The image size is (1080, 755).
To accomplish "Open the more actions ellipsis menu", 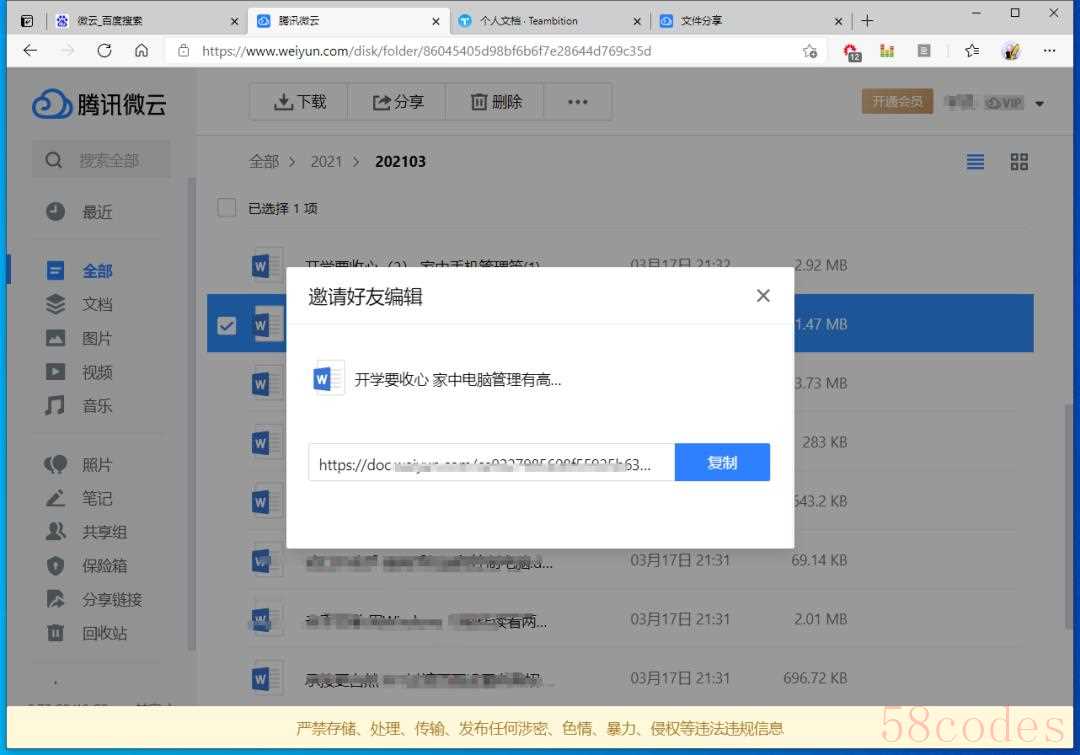I will tap(578, 102).
